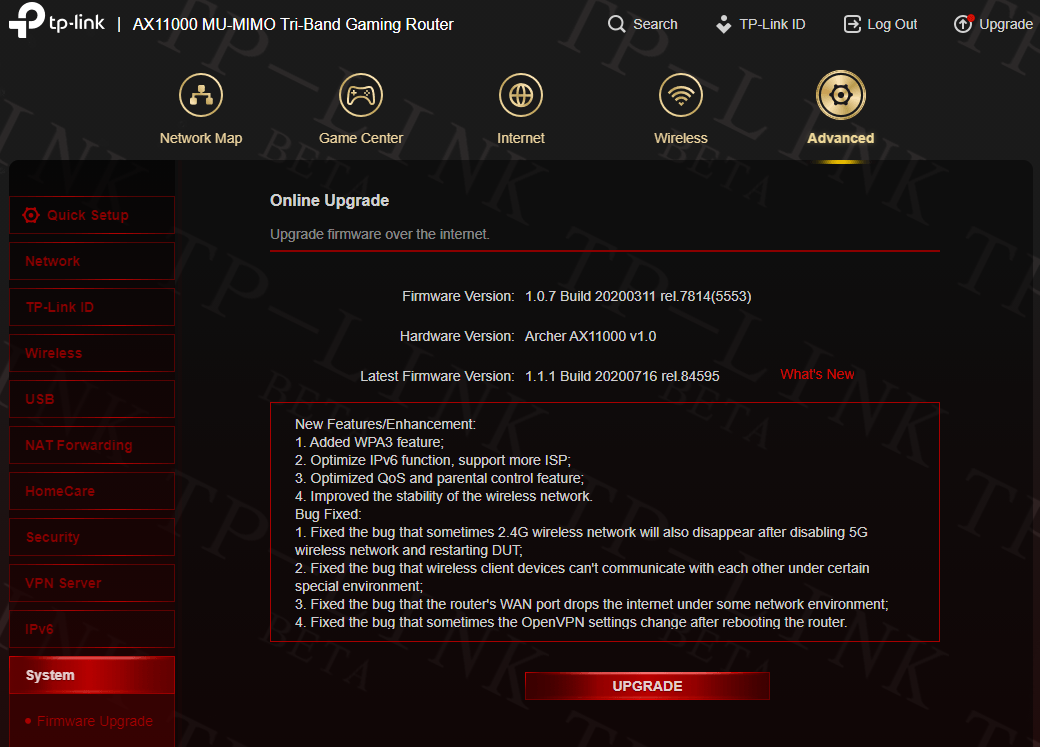This screenshot has height=747, width=1040.
Task: Expand the Wireless sidebar section
Action: [x=92, y=353]
